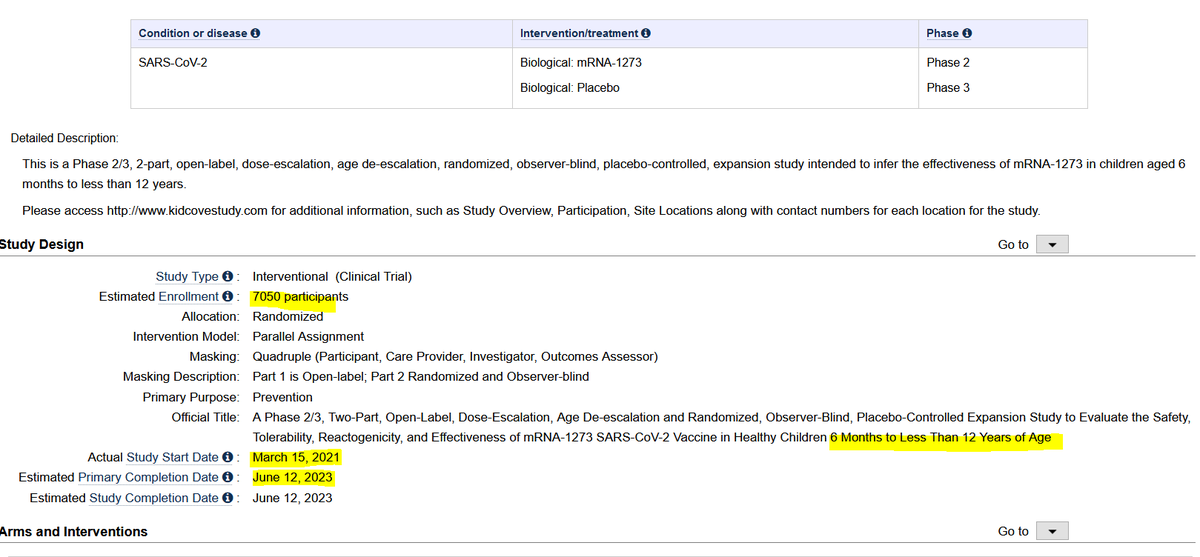The image size is (1200, 557).
Task: Click the info icon next to Study Type
Action: [228, 277]
